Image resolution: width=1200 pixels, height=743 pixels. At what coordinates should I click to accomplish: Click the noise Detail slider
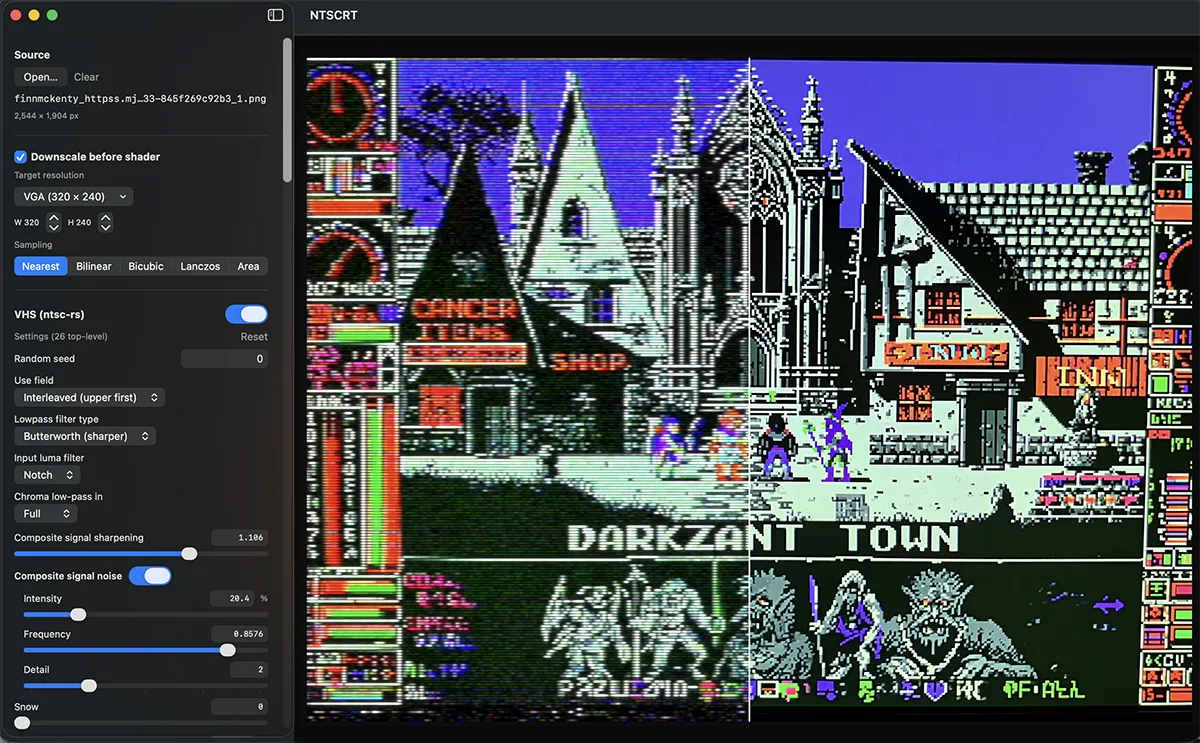[x=145, y=686]
